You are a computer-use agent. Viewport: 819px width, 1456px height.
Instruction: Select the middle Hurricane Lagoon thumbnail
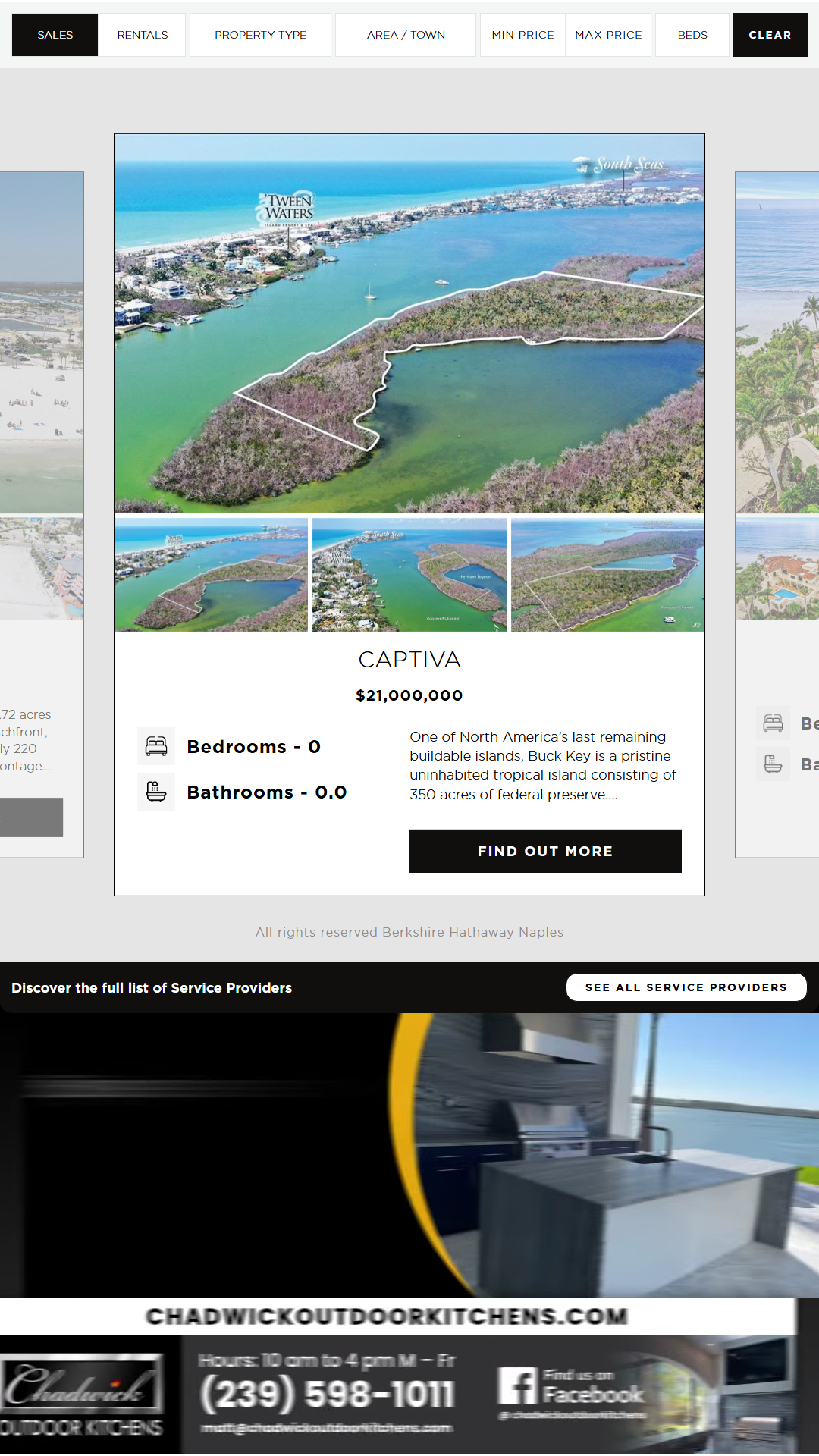[x=409, y=575]
